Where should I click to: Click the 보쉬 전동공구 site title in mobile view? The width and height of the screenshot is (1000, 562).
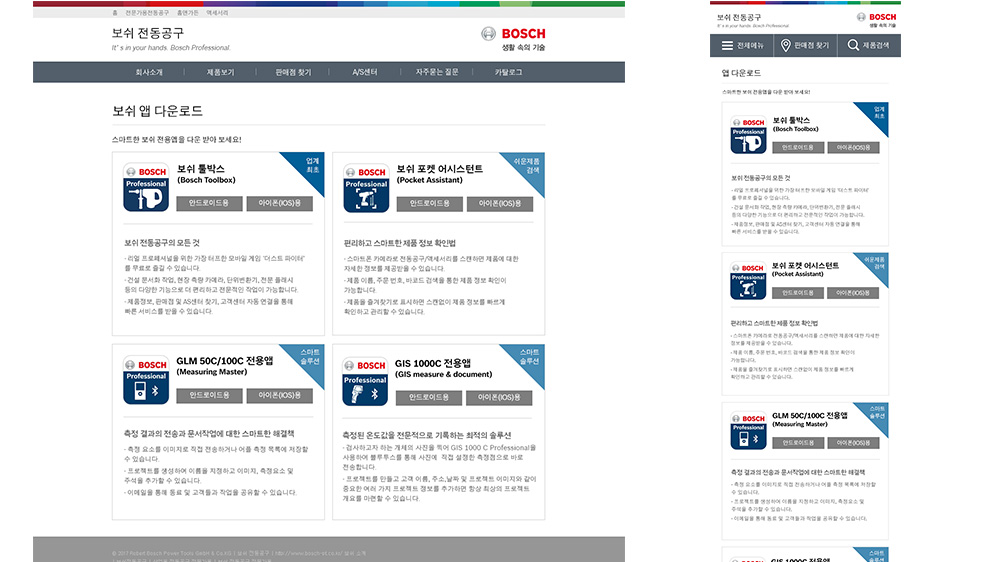(739, 17)
